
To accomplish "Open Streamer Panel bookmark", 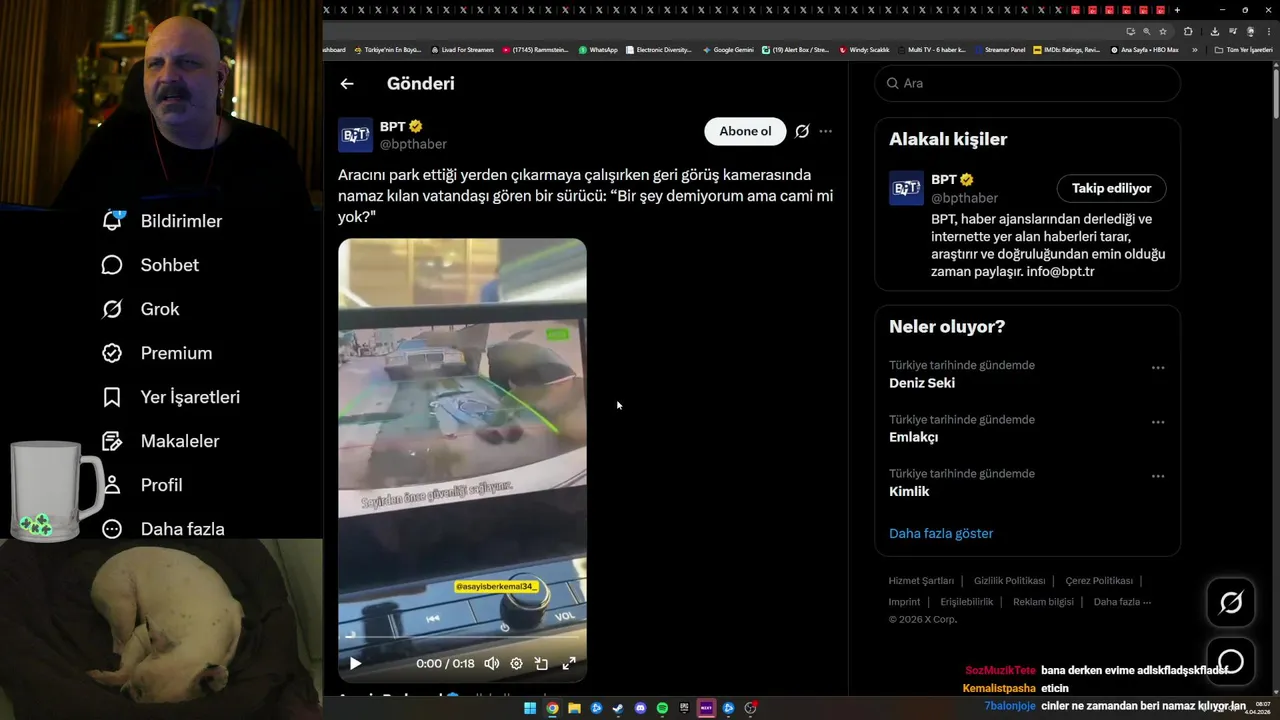I will tap(999, 50).
